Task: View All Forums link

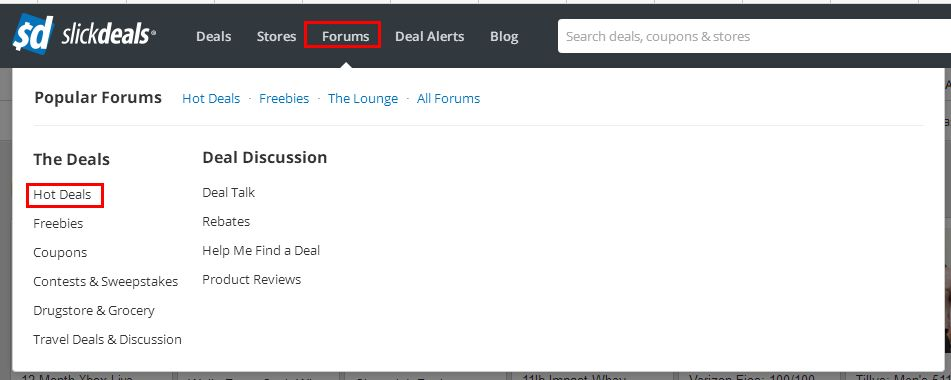Action: click(448, 98)
